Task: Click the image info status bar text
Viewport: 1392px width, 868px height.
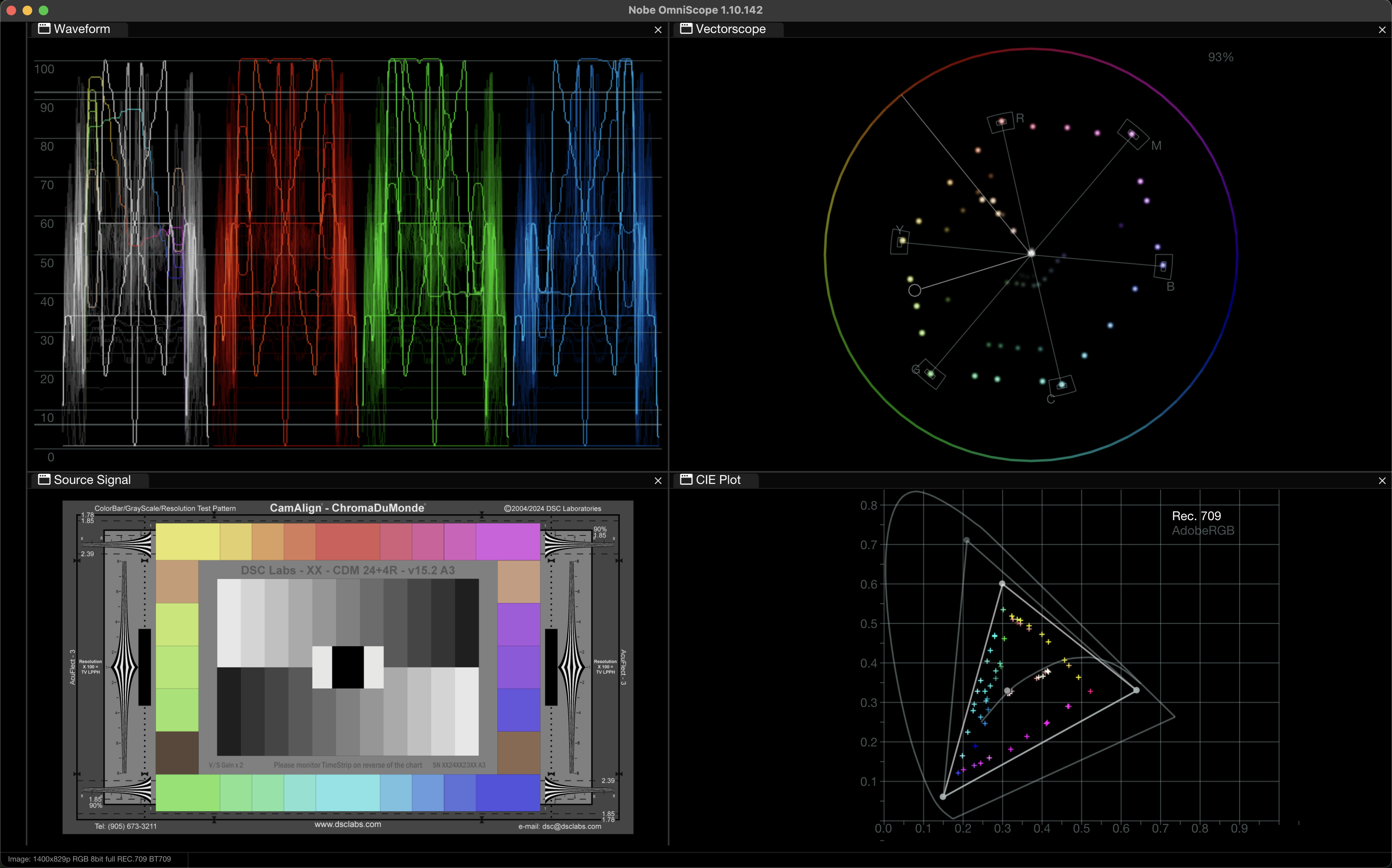Action: click(x=89, y=859)
